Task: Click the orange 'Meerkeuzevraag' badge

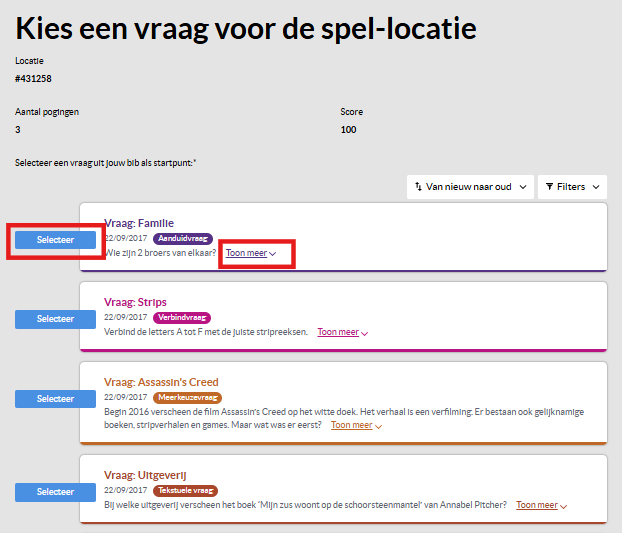Action: [187, 397]
